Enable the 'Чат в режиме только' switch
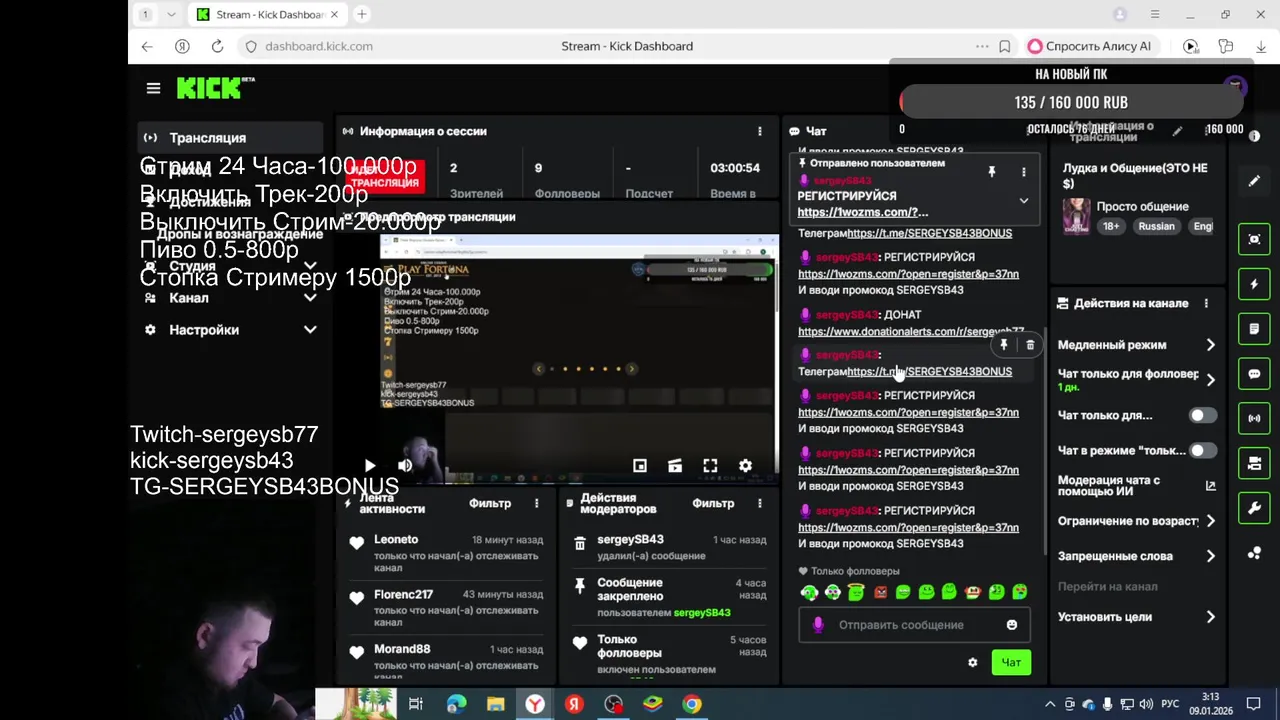Image resolution: width=1280 pixels, height=720 pixels. pos(1203,451)
